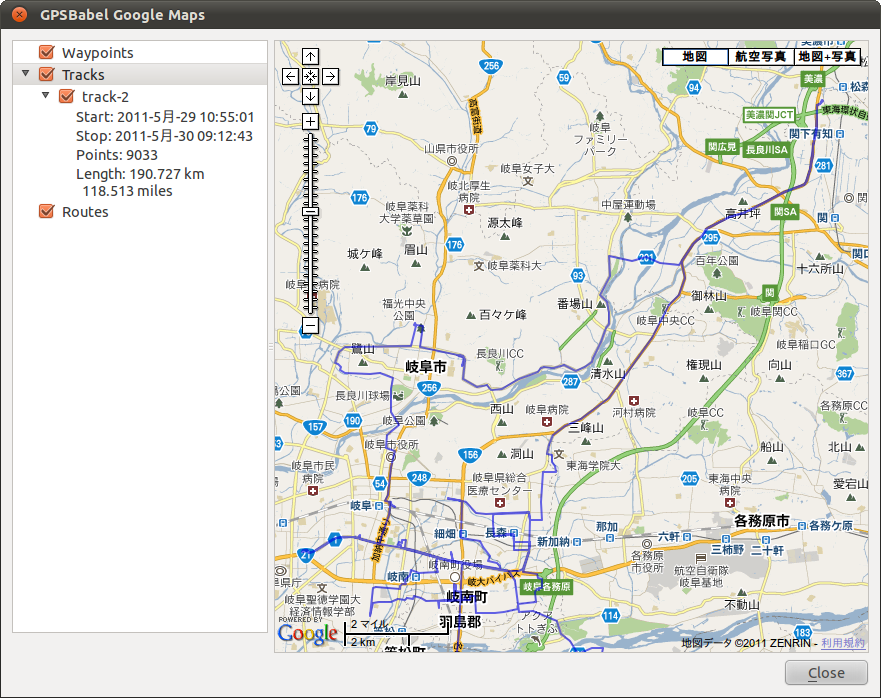Select 地図+写真 hybrid view
The height and width of the screenshot is (698, 881).
(x=826, y=57)
